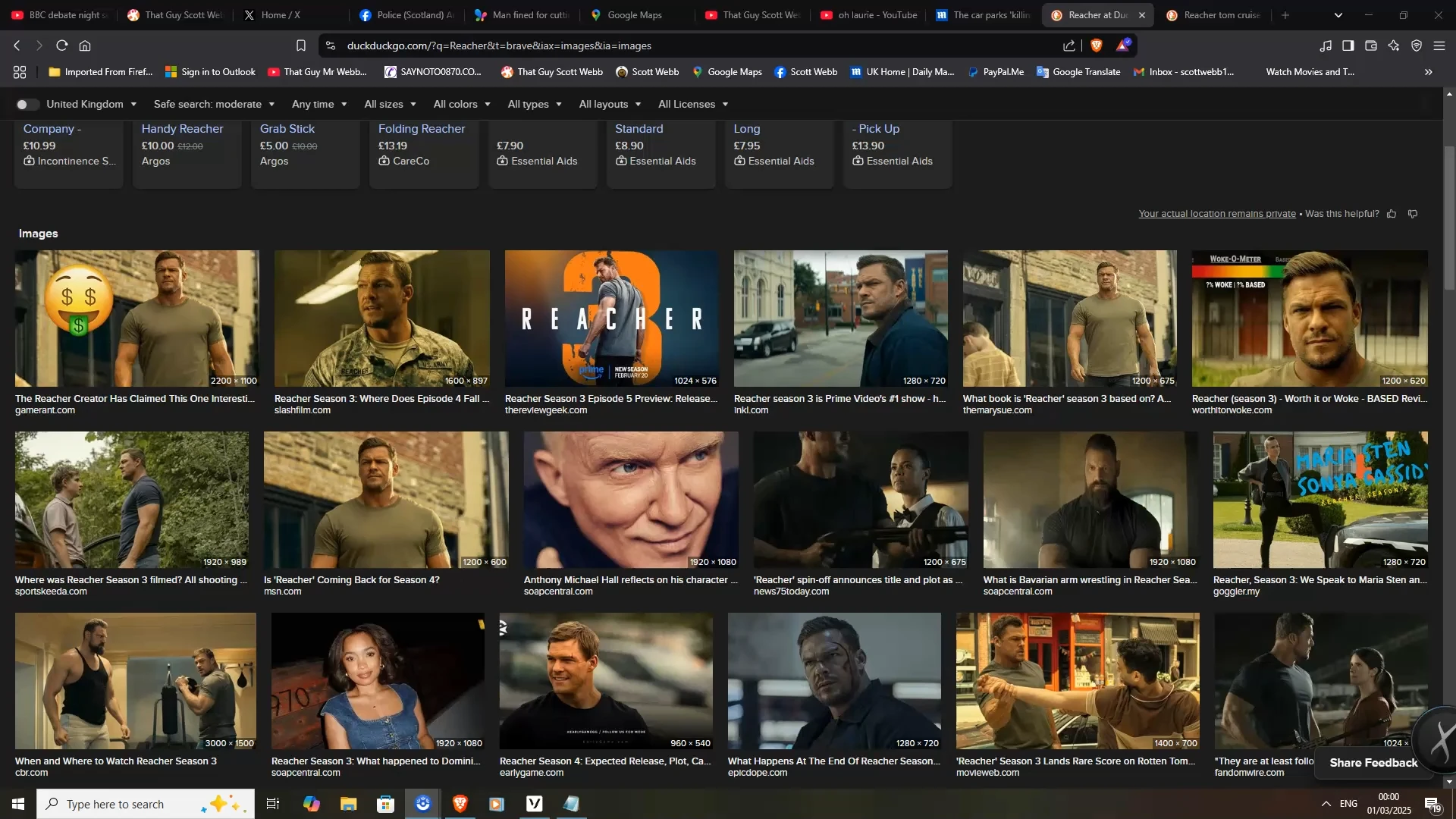Open the bookmarks bar apps grid icon
The height and width of the screenshot is (819, 1456).
click(20, 72)
